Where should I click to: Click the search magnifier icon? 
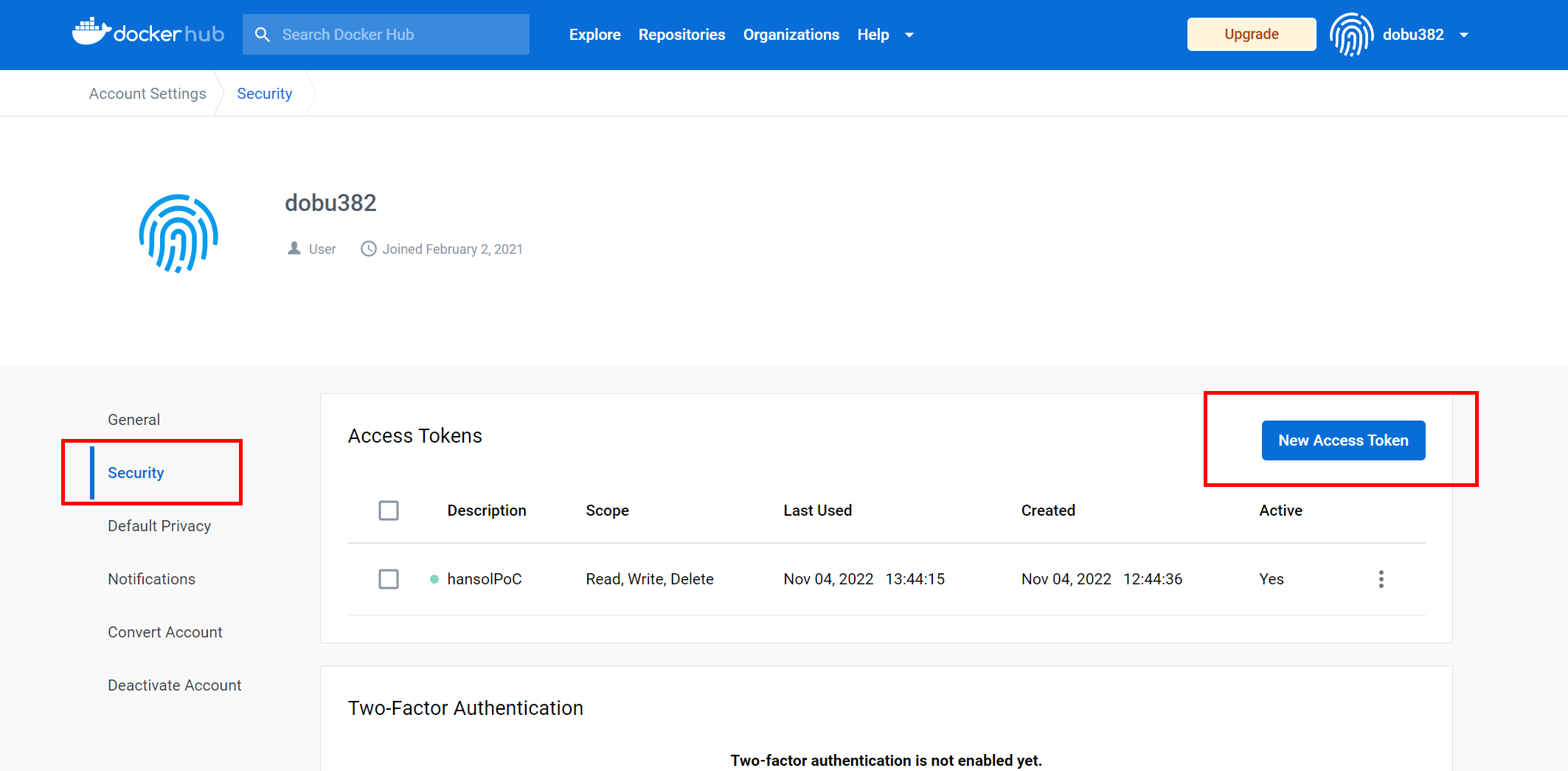(x=262, y=35)
